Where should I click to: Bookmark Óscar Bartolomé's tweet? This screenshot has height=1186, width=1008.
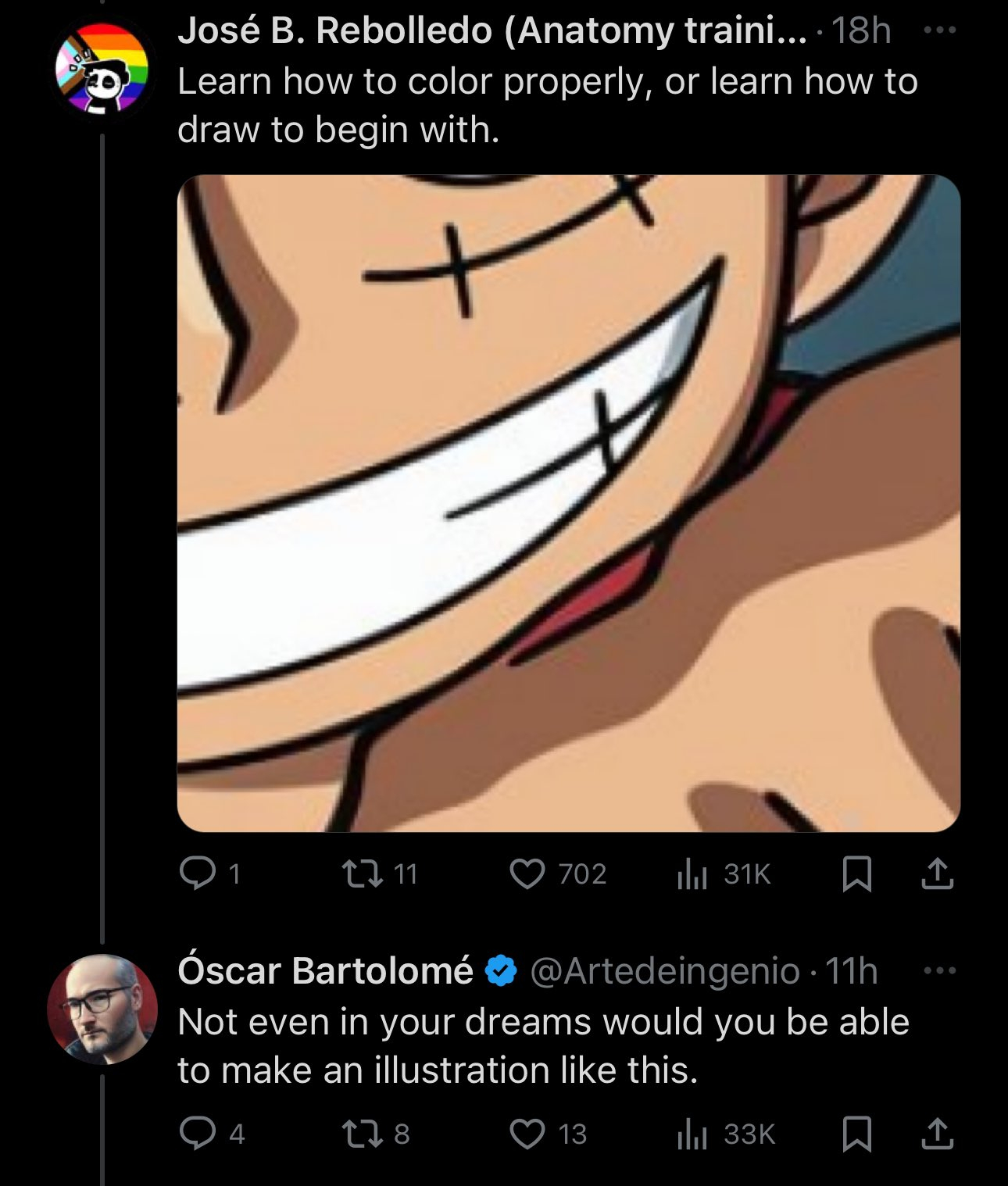point(857,1134)
